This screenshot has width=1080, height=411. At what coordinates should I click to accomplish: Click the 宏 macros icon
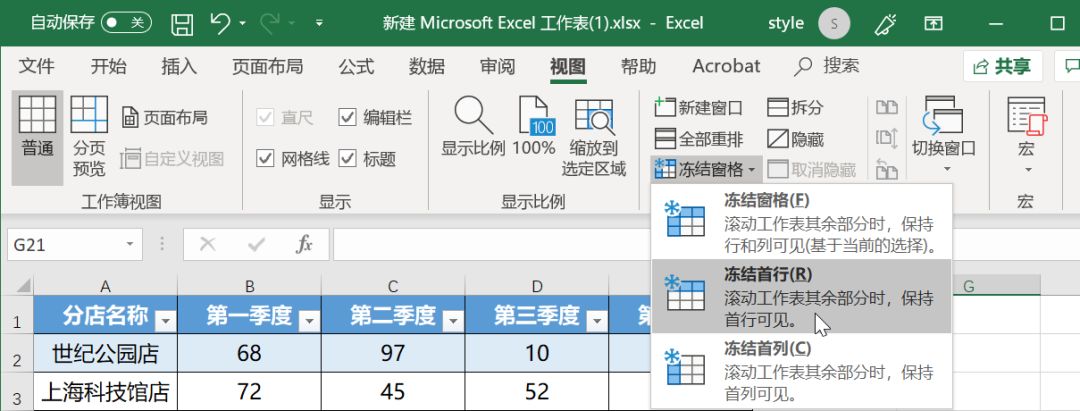[x=1025, y=117]
